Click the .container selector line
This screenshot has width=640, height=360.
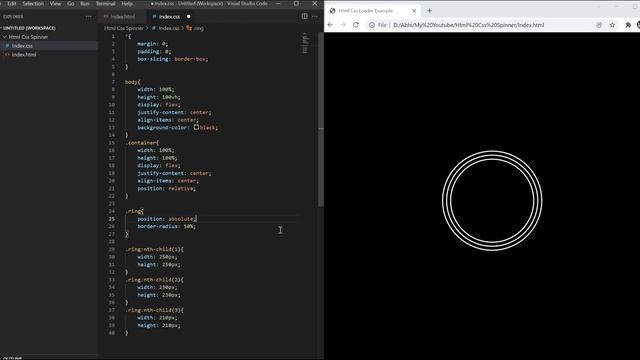[x=142, y=142]
